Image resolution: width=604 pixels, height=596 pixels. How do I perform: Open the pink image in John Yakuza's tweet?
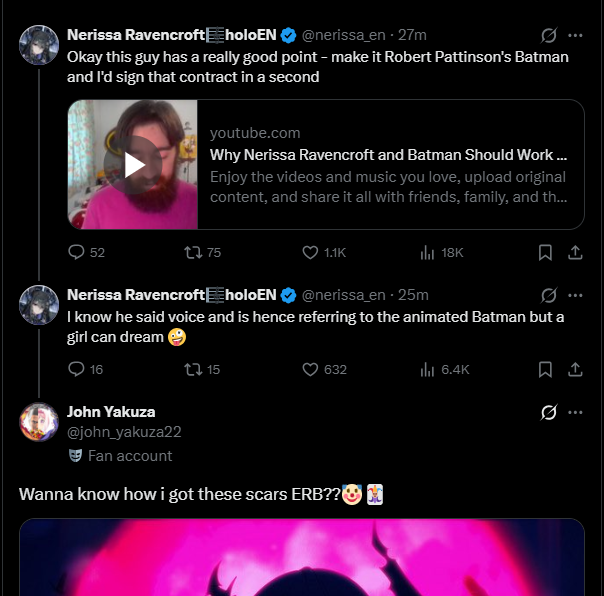point(302,557)
